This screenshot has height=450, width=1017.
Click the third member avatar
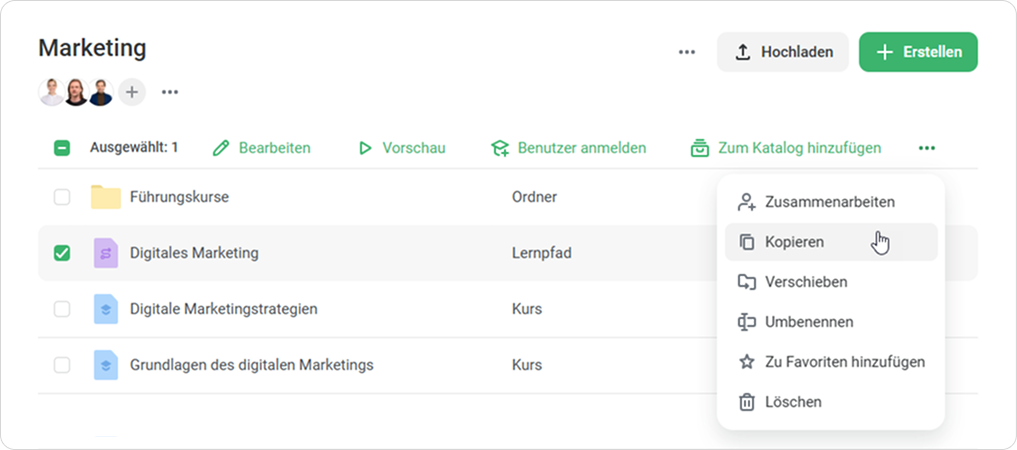[x=101, y=93]
